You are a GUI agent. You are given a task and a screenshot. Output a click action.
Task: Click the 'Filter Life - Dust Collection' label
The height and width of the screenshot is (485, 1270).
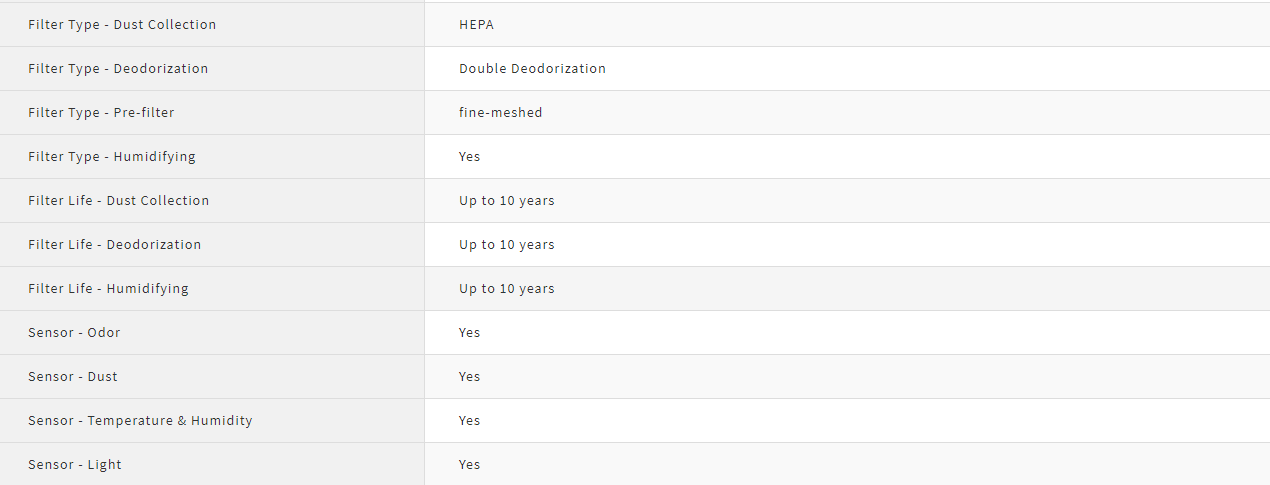point(119,201)
